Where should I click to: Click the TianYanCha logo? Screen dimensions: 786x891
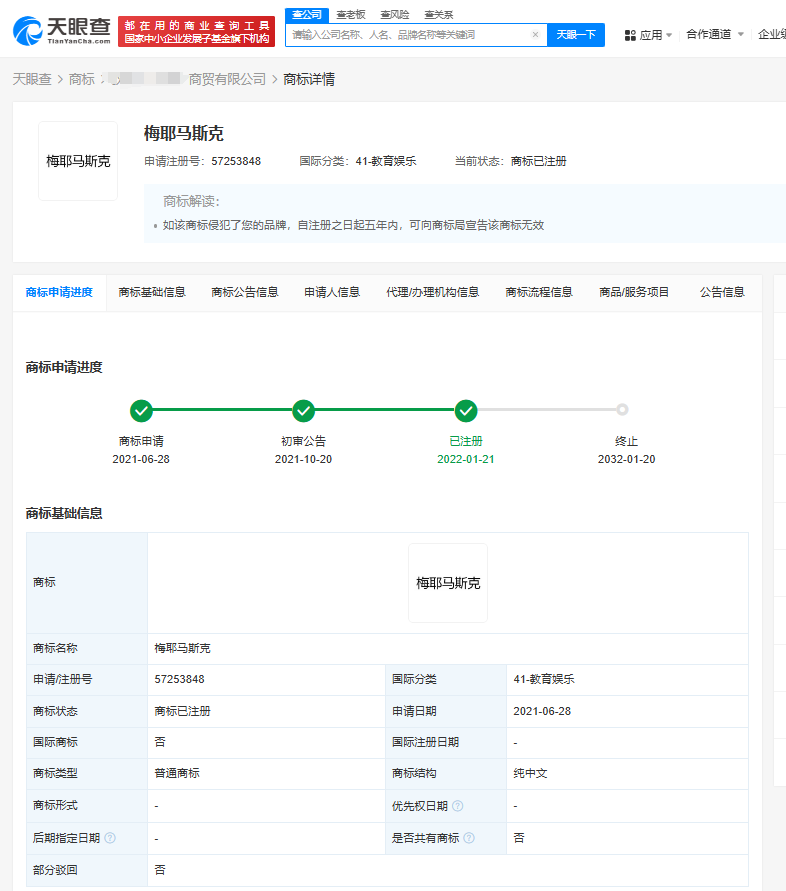pyautogui.click(x=62, y=30)
